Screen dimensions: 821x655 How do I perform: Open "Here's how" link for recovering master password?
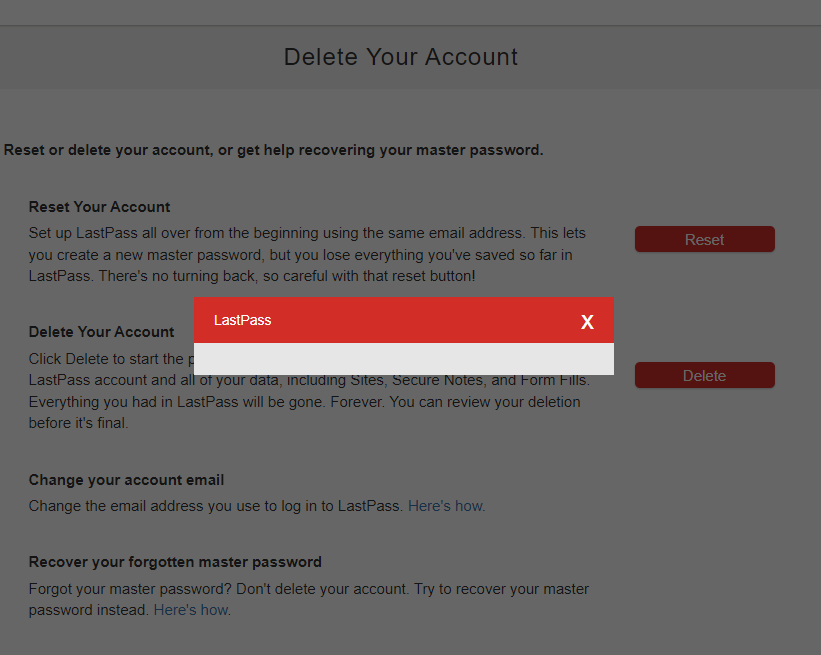point(192,610)
